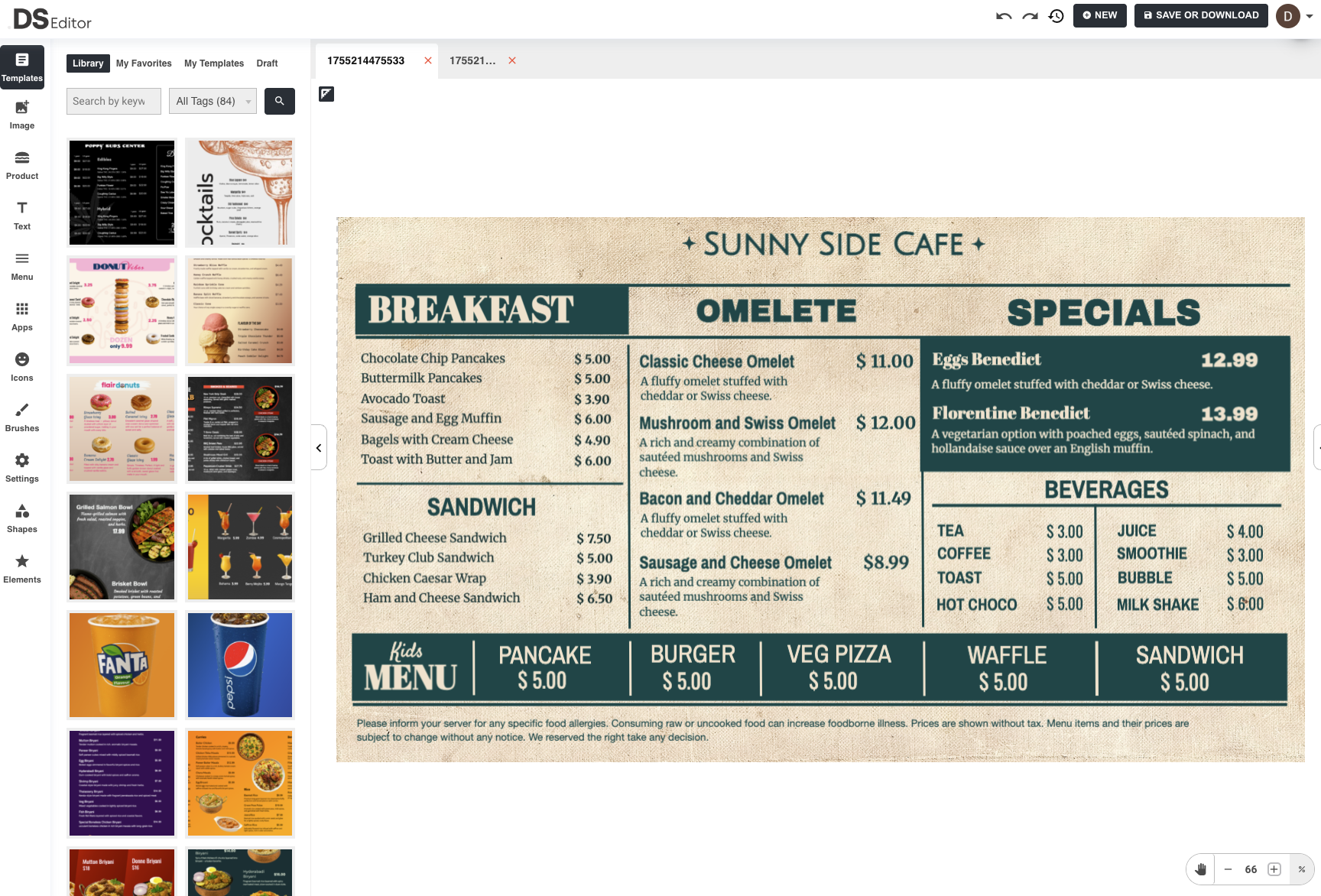The width and height of the screenshot is (1321, 896).
Task: Close the second 175521... tab
Action: pos(512,60)
